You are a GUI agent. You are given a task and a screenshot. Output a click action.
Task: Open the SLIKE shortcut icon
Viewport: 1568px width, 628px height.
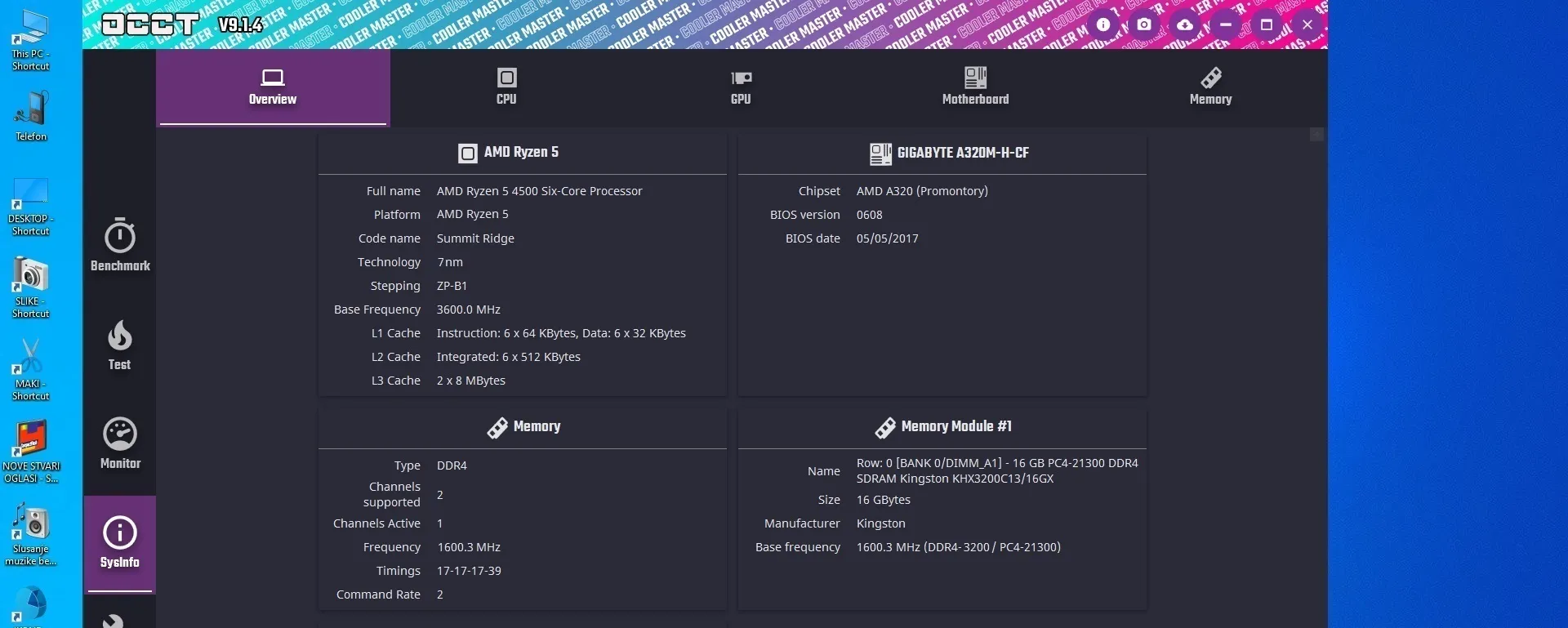30,287
